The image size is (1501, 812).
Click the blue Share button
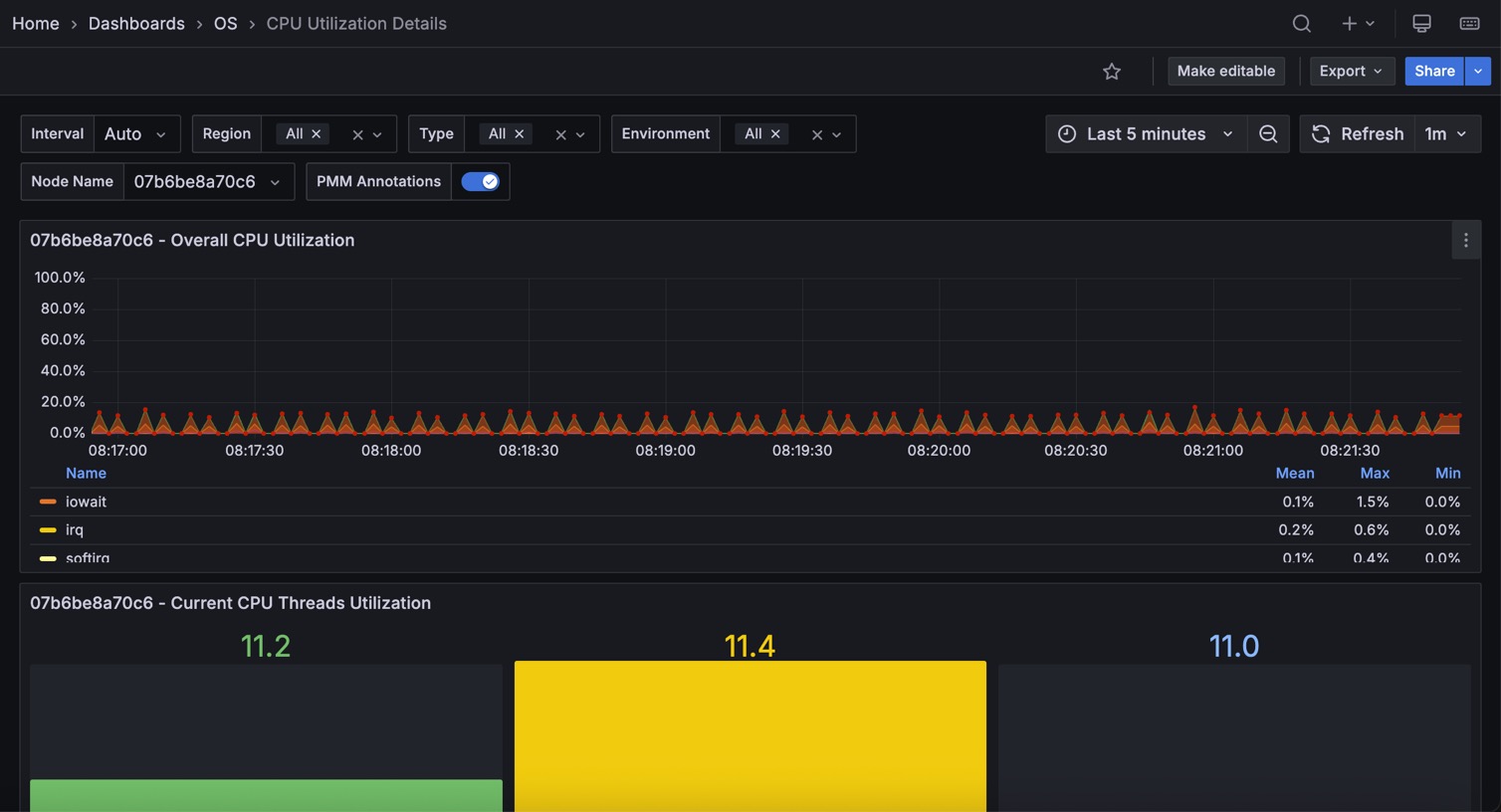point(1433,71)
